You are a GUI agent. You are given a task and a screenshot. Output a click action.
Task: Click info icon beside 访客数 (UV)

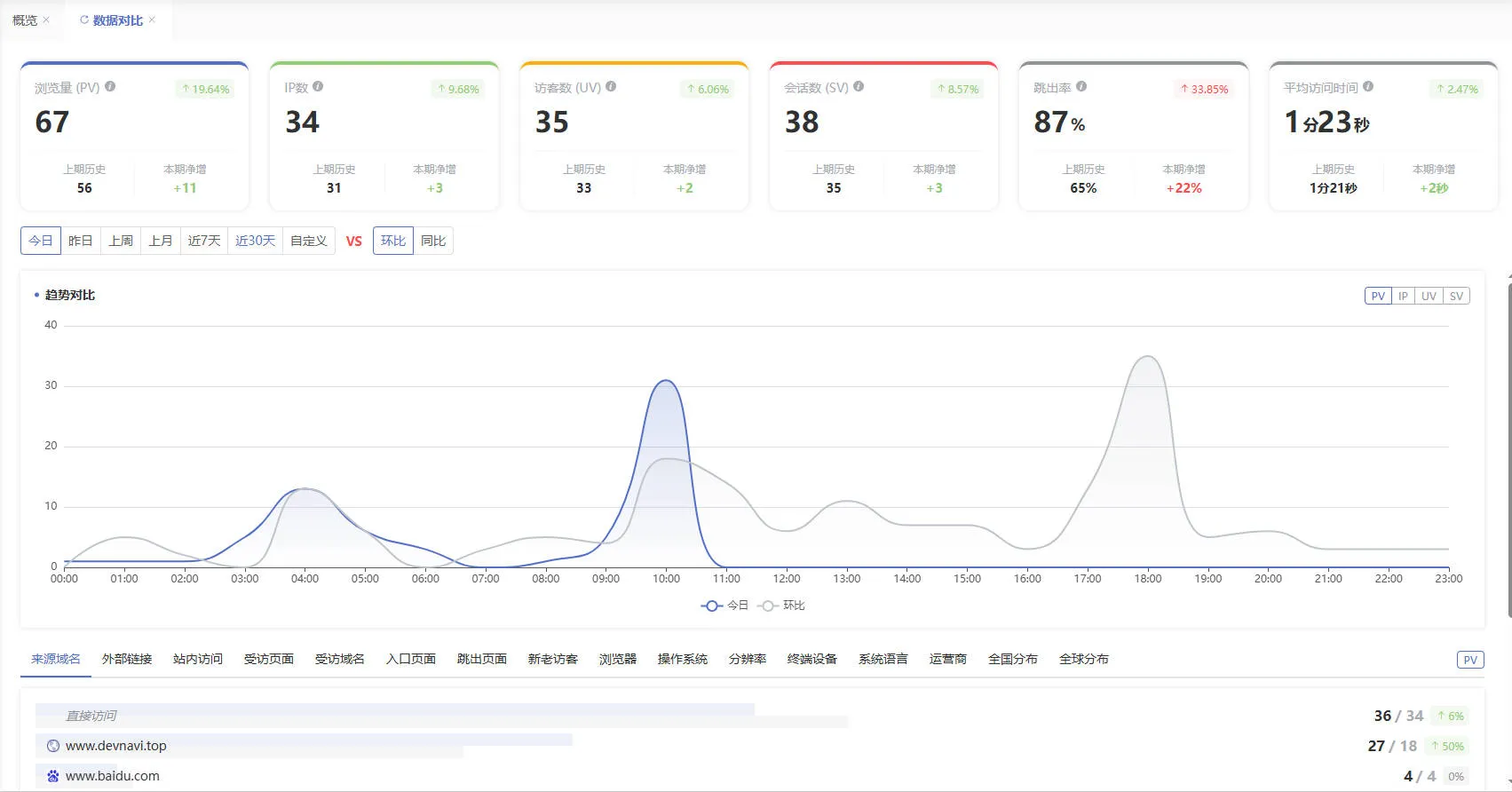tap(611, 86)
